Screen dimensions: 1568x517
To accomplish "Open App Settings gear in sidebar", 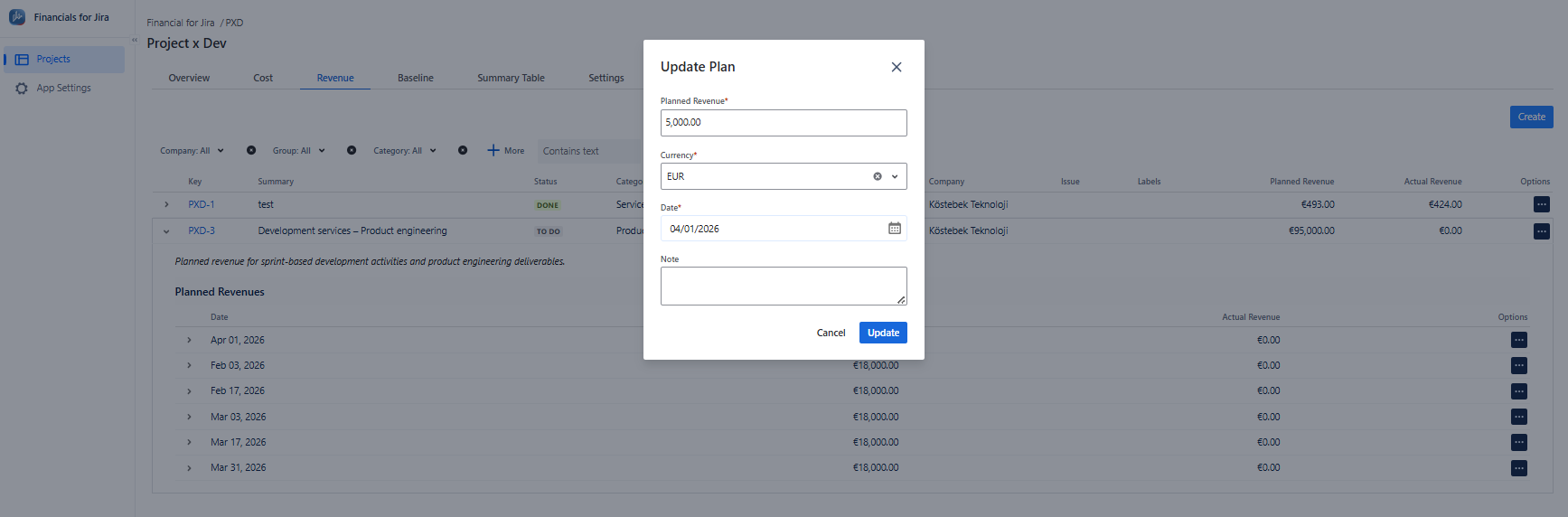I will pyautogui.click(x=22, y=89).
